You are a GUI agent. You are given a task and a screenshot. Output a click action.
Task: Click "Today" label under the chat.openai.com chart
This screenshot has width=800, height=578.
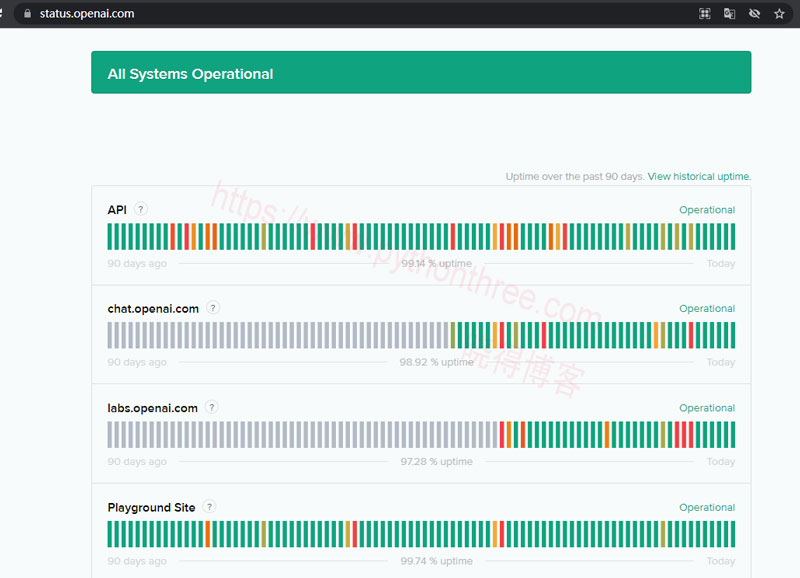721,362
